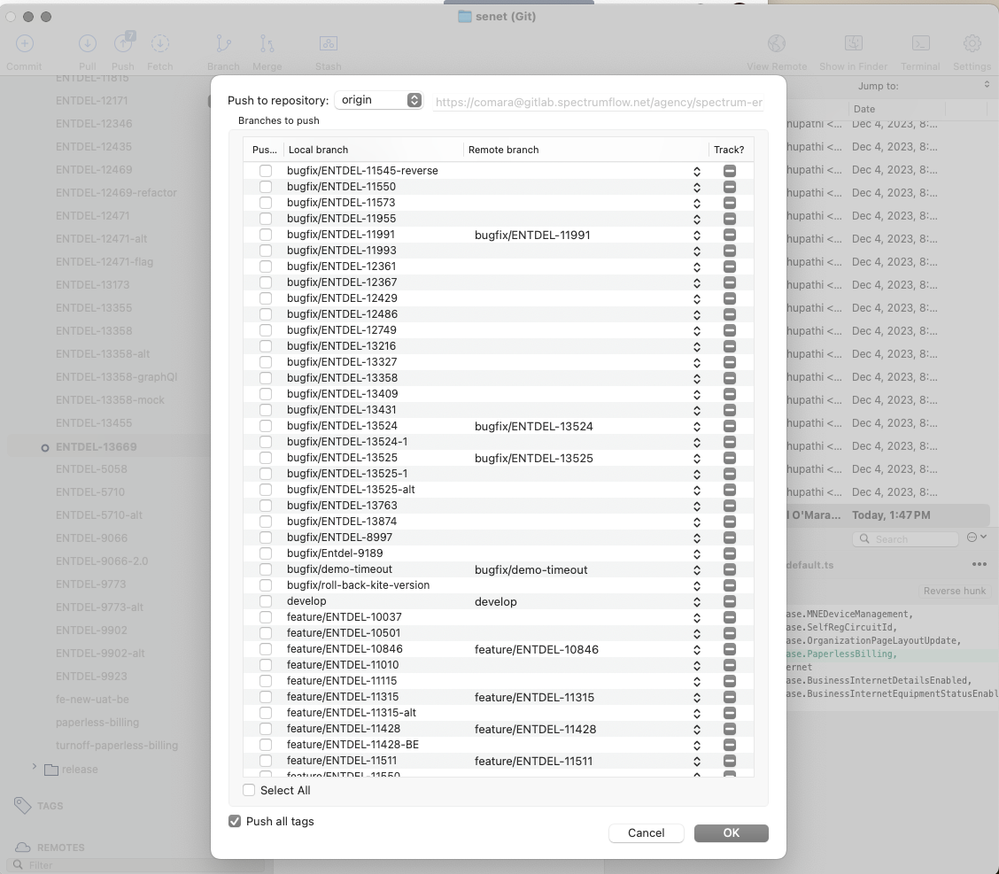Click the Branch toolbar icon
The image size is (999, 874).
223,43
